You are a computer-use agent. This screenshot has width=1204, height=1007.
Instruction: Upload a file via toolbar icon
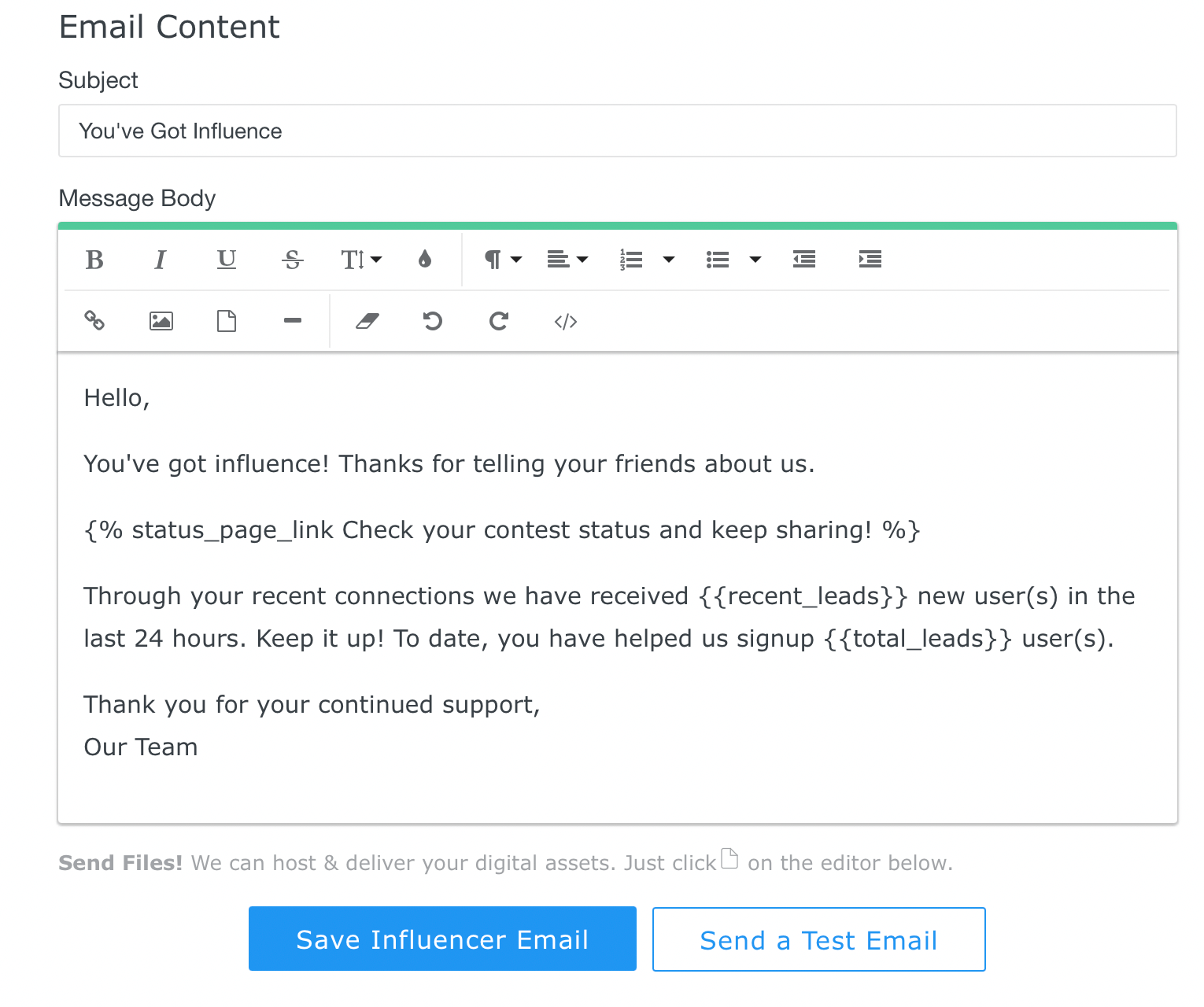coord(227,321)
